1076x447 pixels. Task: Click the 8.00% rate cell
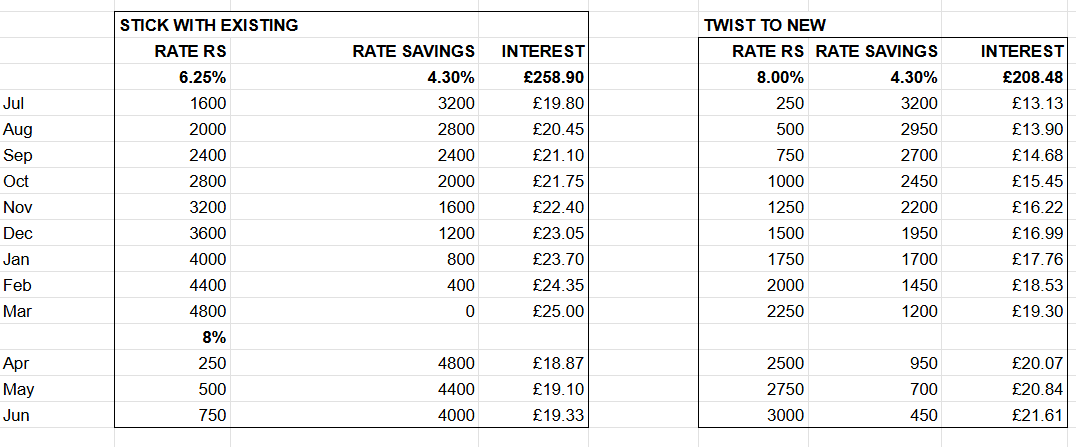pos(780,78)
